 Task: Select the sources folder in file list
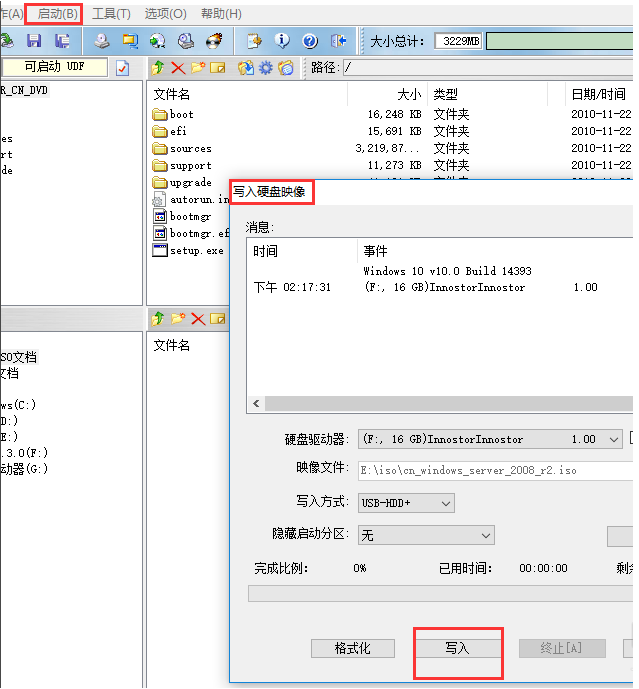pyautogui.click(x=190, y=148)
